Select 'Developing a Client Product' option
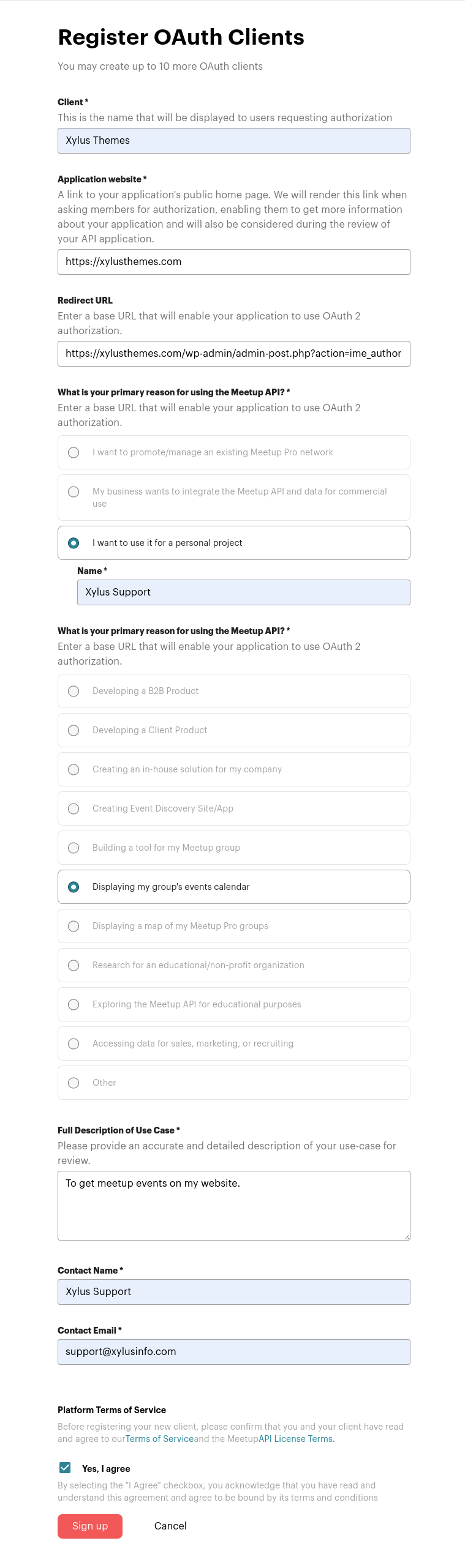Viewport: 465px width, 1568px height. [74, 730]
